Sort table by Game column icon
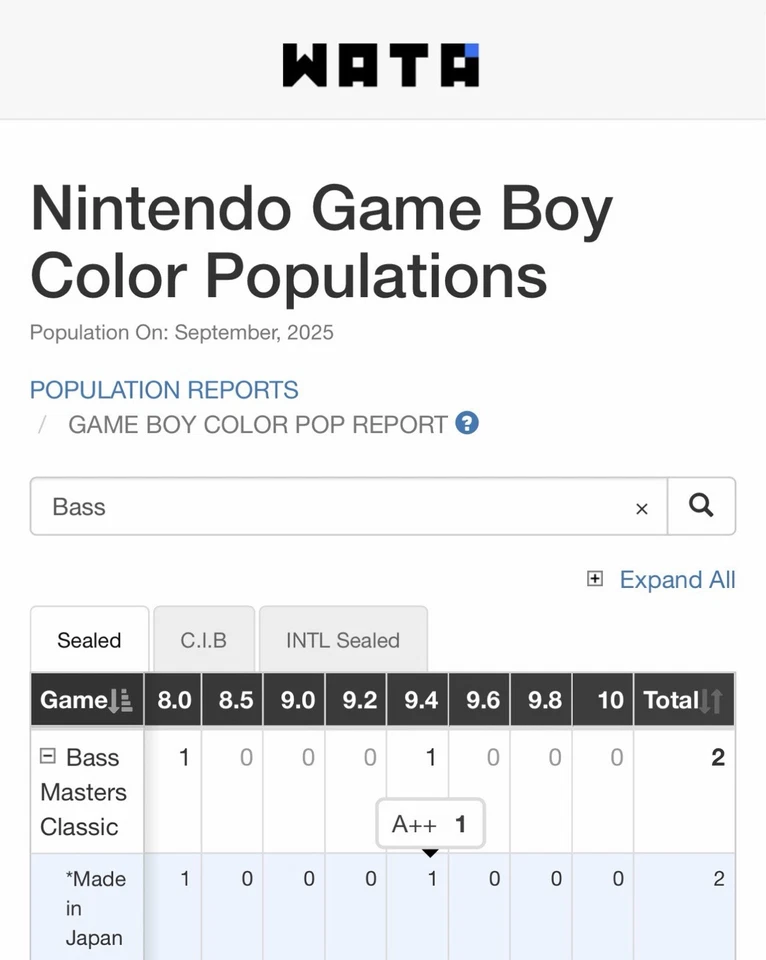766x960 pixels. point(120,701)
